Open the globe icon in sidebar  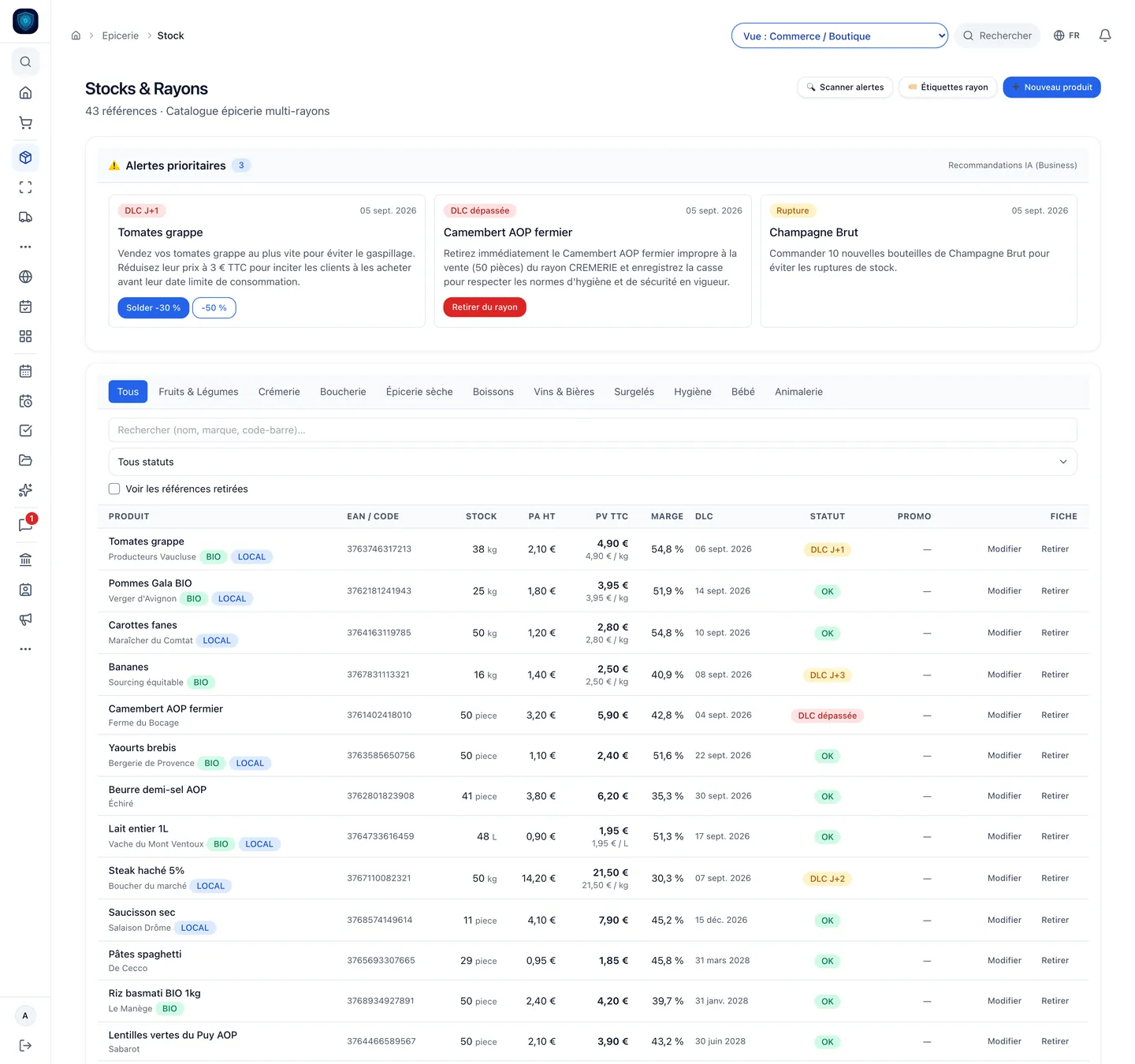point(25,277)
